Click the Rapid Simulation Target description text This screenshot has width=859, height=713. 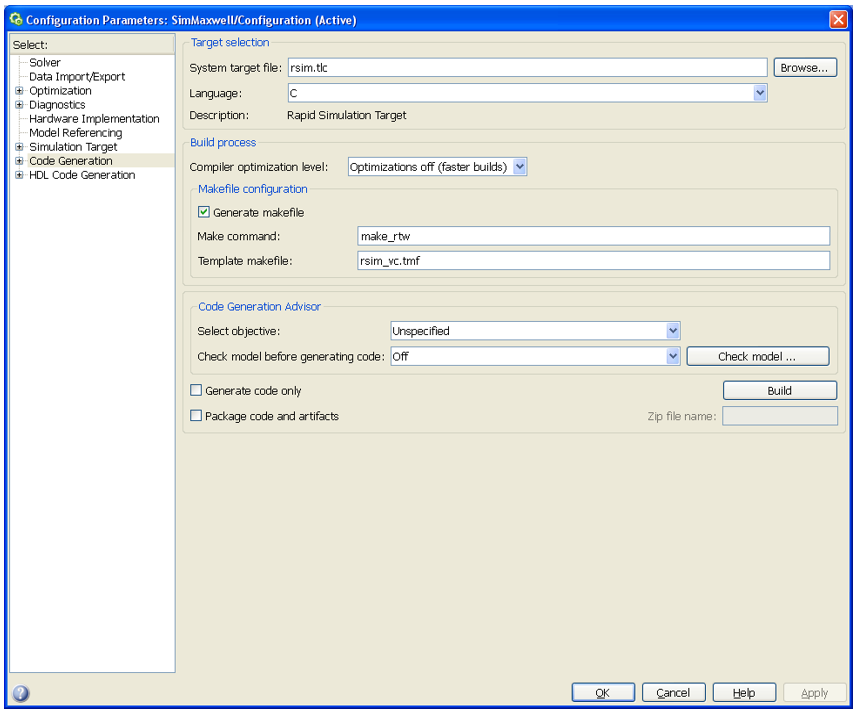[347, 115]
